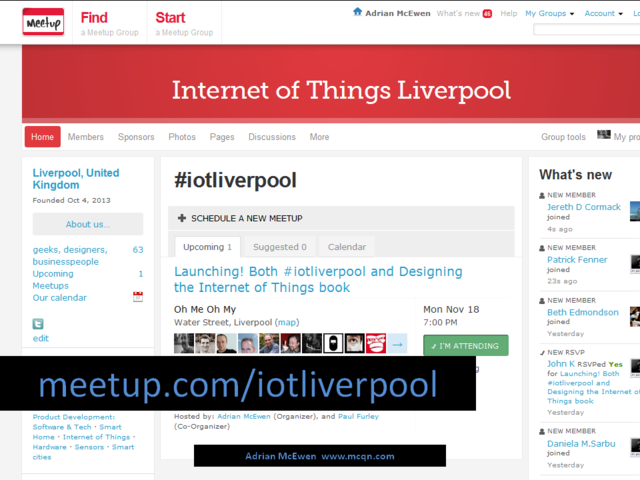Expand the My Groups dropdown

click(x=549, y=13)
